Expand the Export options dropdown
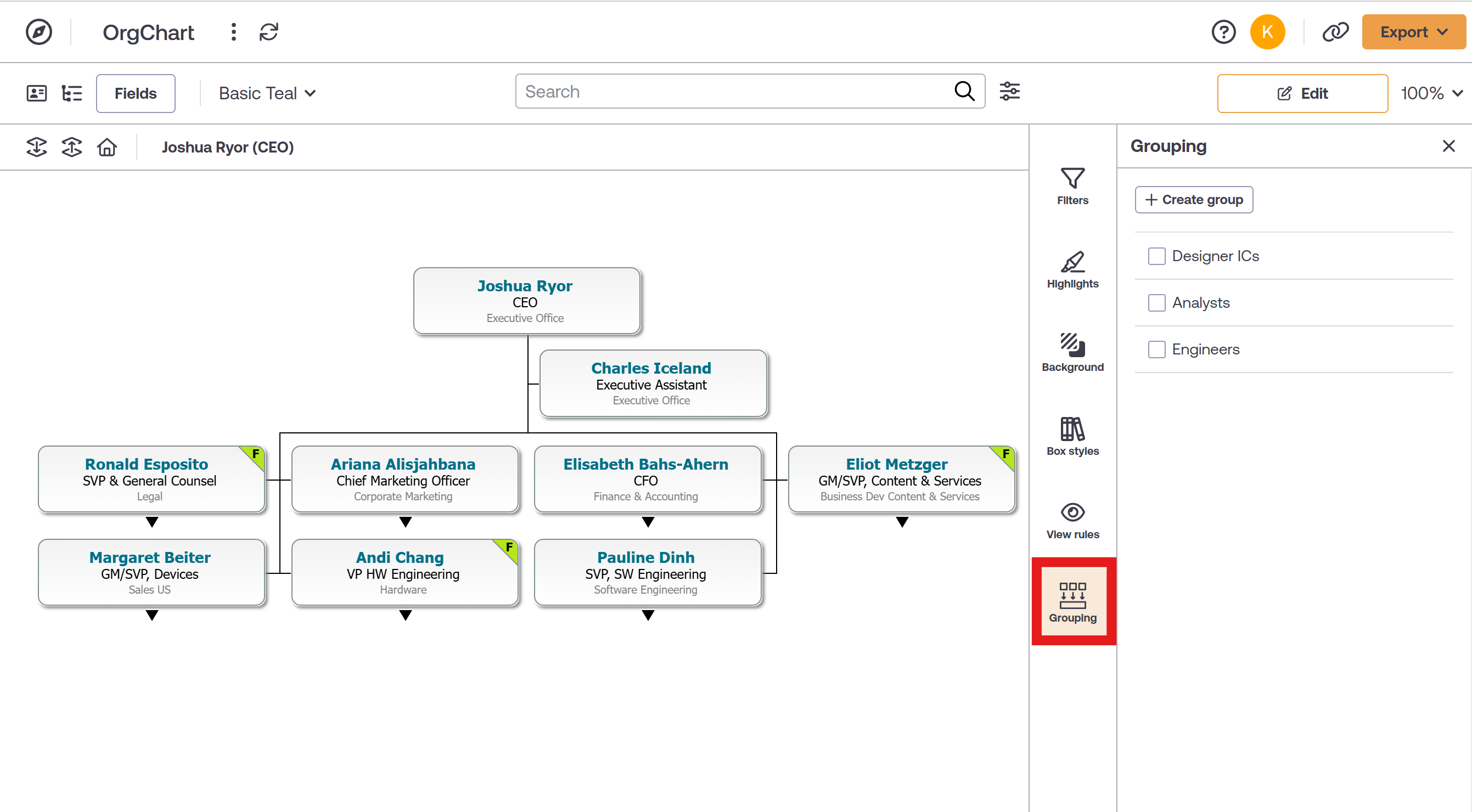Viewport: 1472px width, 812px height. click(x=1413, y=31)
